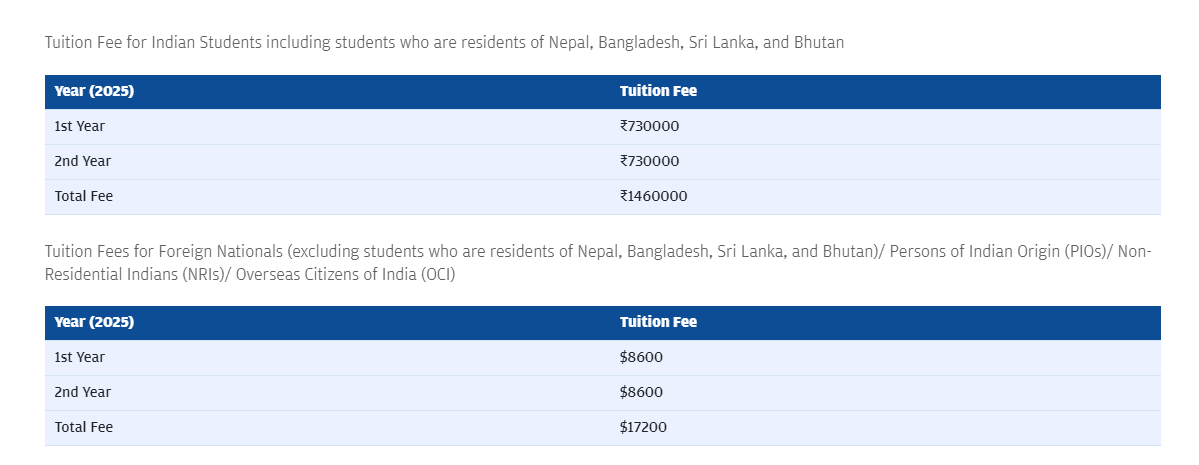1199x465 pixels.
Task: Click the ₹1460000 total fee value
Action: click(654, 197)
